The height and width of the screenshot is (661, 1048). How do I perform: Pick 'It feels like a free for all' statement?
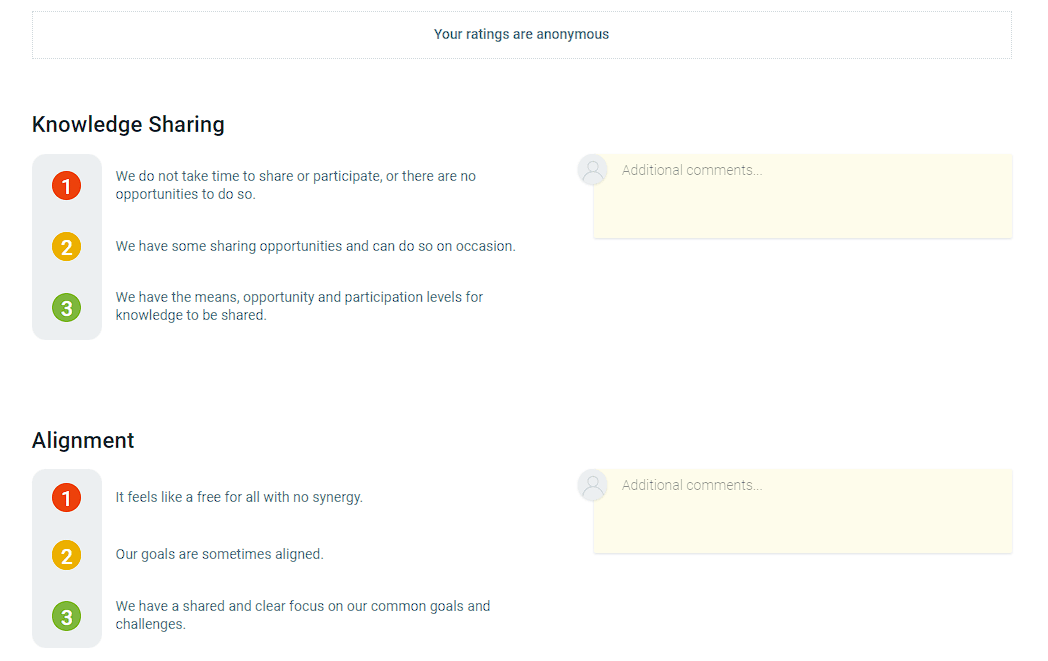tap(239, 497)
